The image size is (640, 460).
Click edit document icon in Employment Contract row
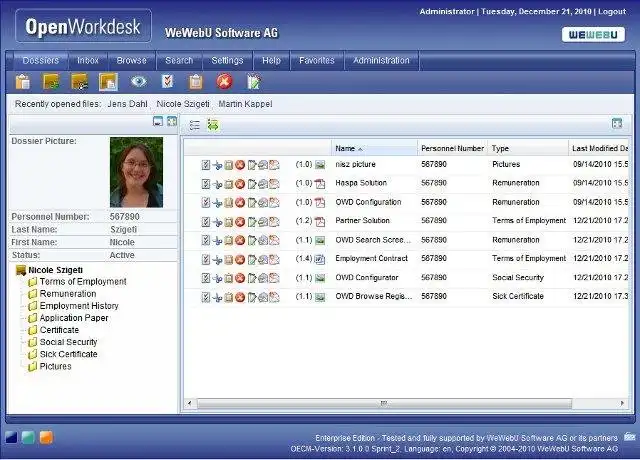tap(251, 259)
